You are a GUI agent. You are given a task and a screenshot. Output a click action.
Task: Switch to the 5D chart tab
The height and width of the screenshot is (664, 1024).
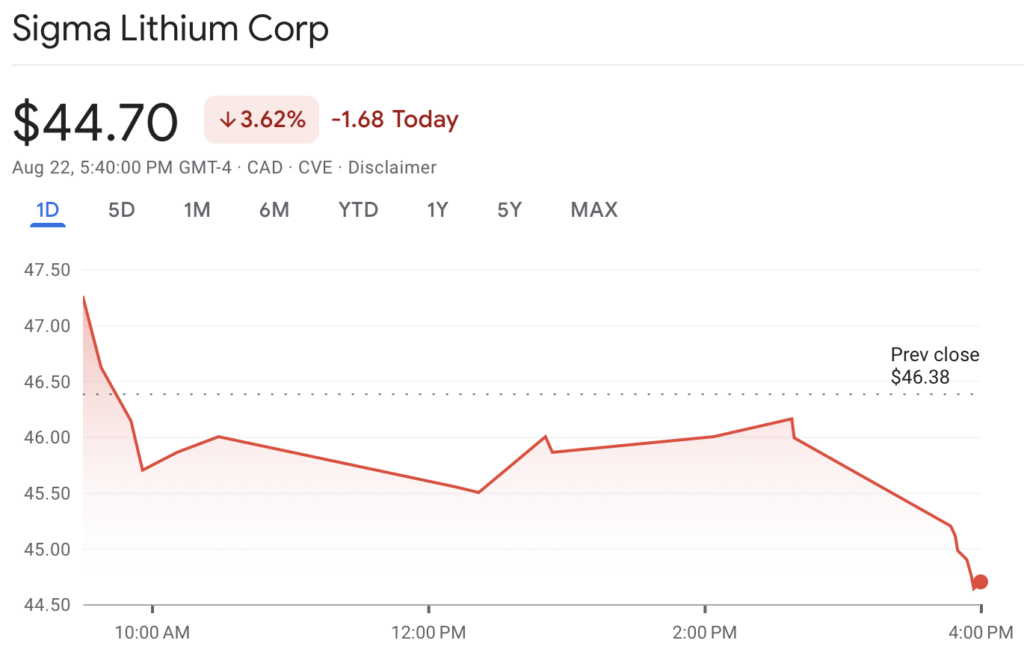(121, 210)
